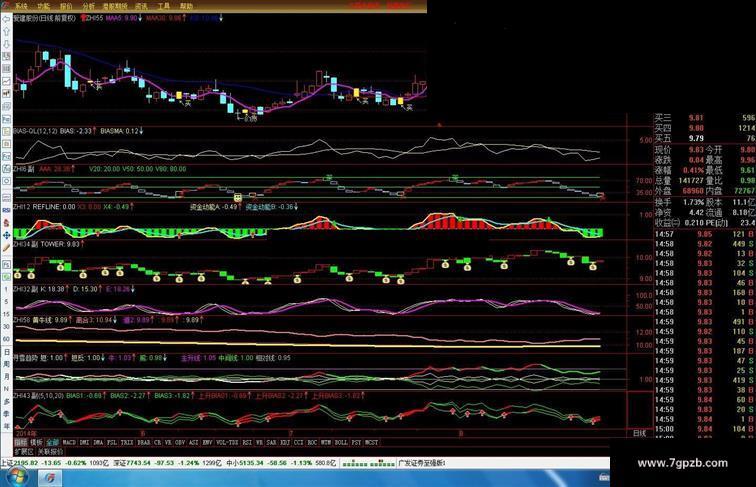Select the CCI indicator tab
This screenshot has height=487, width=756.
[x=299, y=442]
